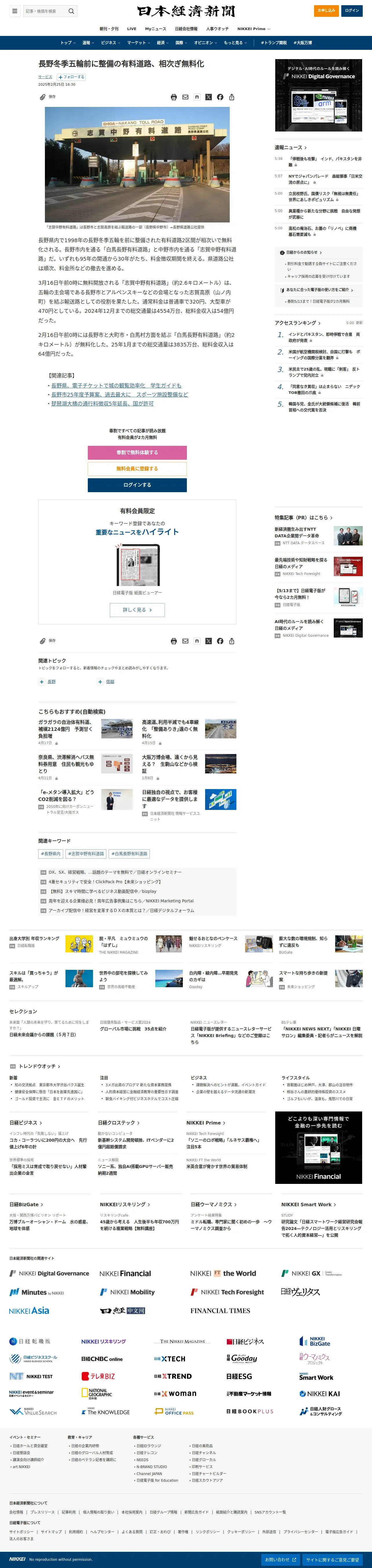Expand the もっと見る navigation dropdown

click(x=235, y=43)
